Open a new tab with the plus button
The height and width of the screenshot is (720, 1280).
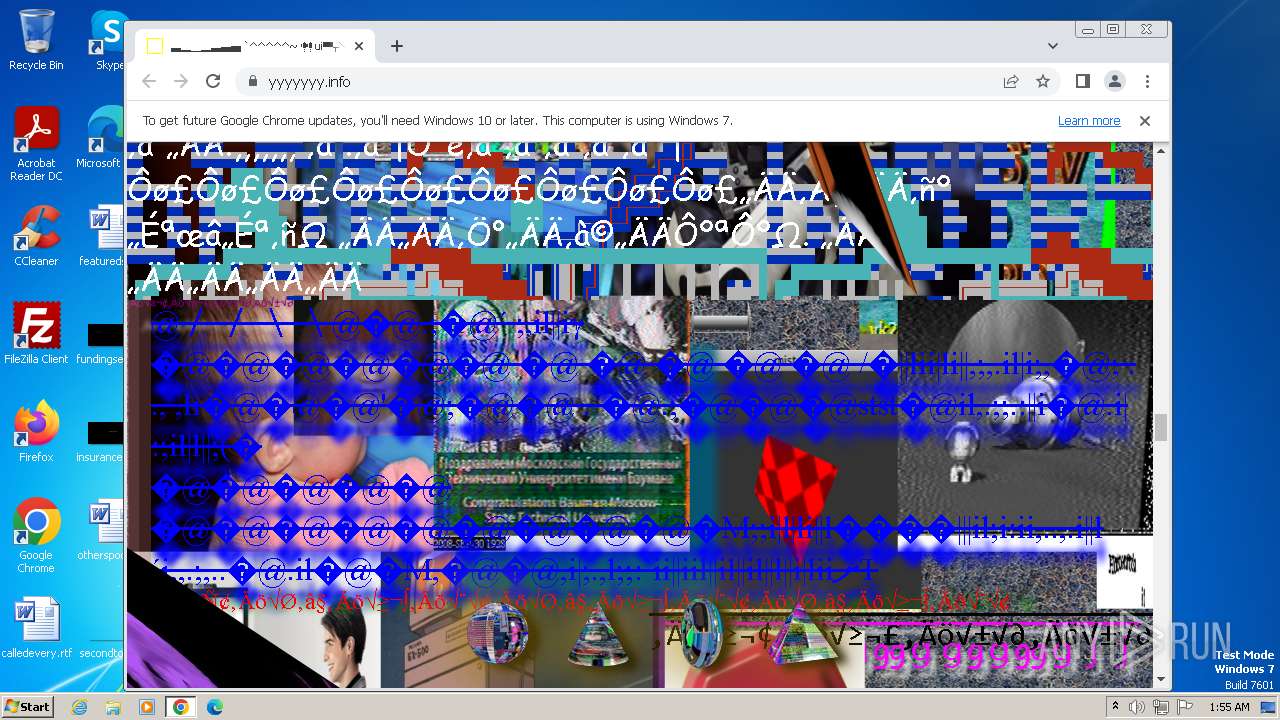[x=397, y=46]
